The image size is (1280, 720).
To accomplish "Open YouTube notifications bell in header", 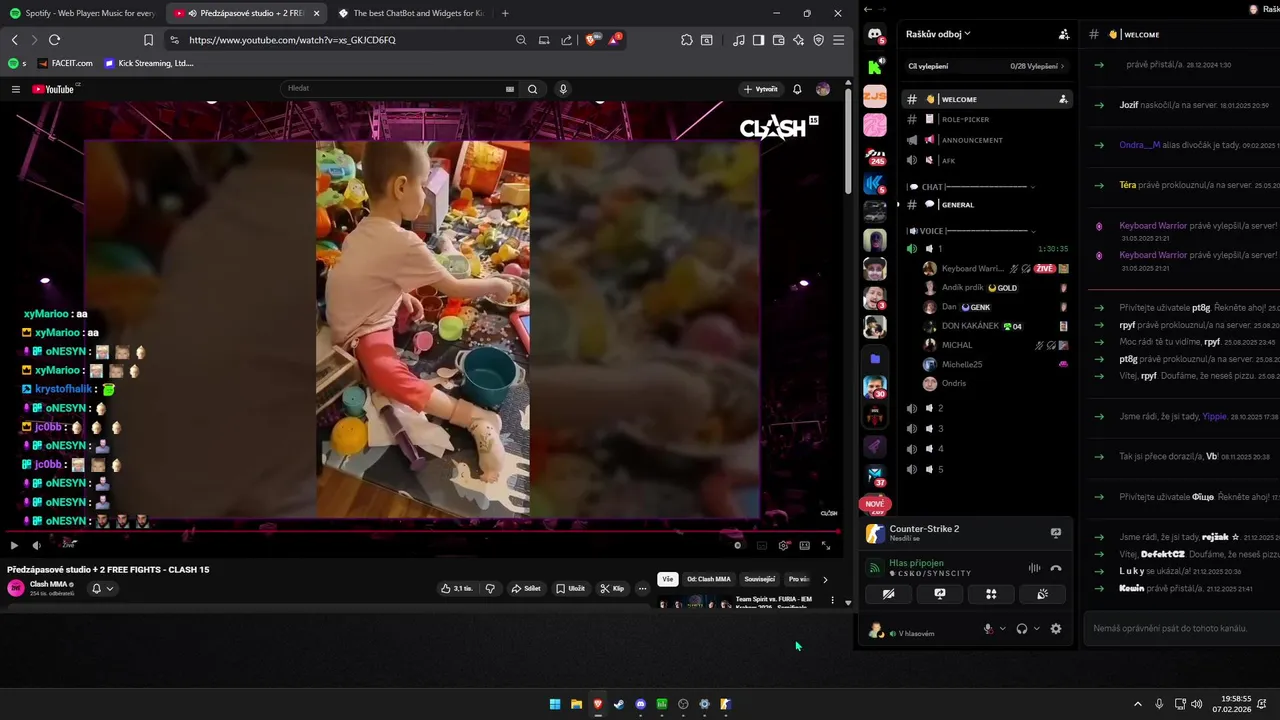I will (797, 89).
